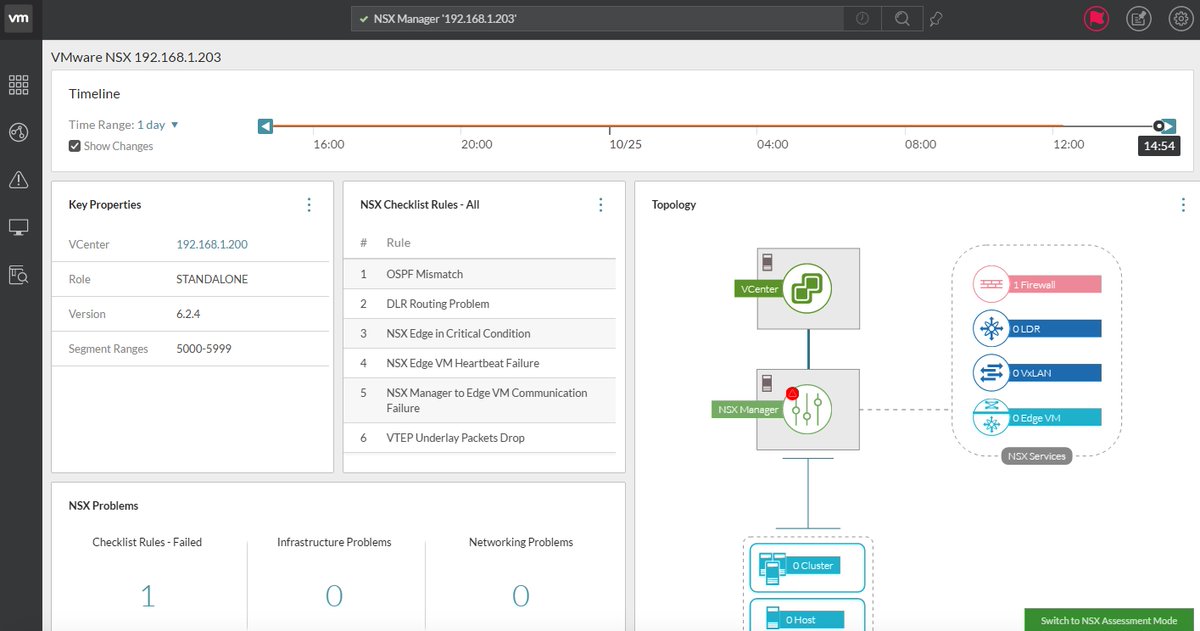Select NSX Edge VM Heartbeat Failure rule
Viewport: 1200px width, 631px height.
click(x=479, y=363)
